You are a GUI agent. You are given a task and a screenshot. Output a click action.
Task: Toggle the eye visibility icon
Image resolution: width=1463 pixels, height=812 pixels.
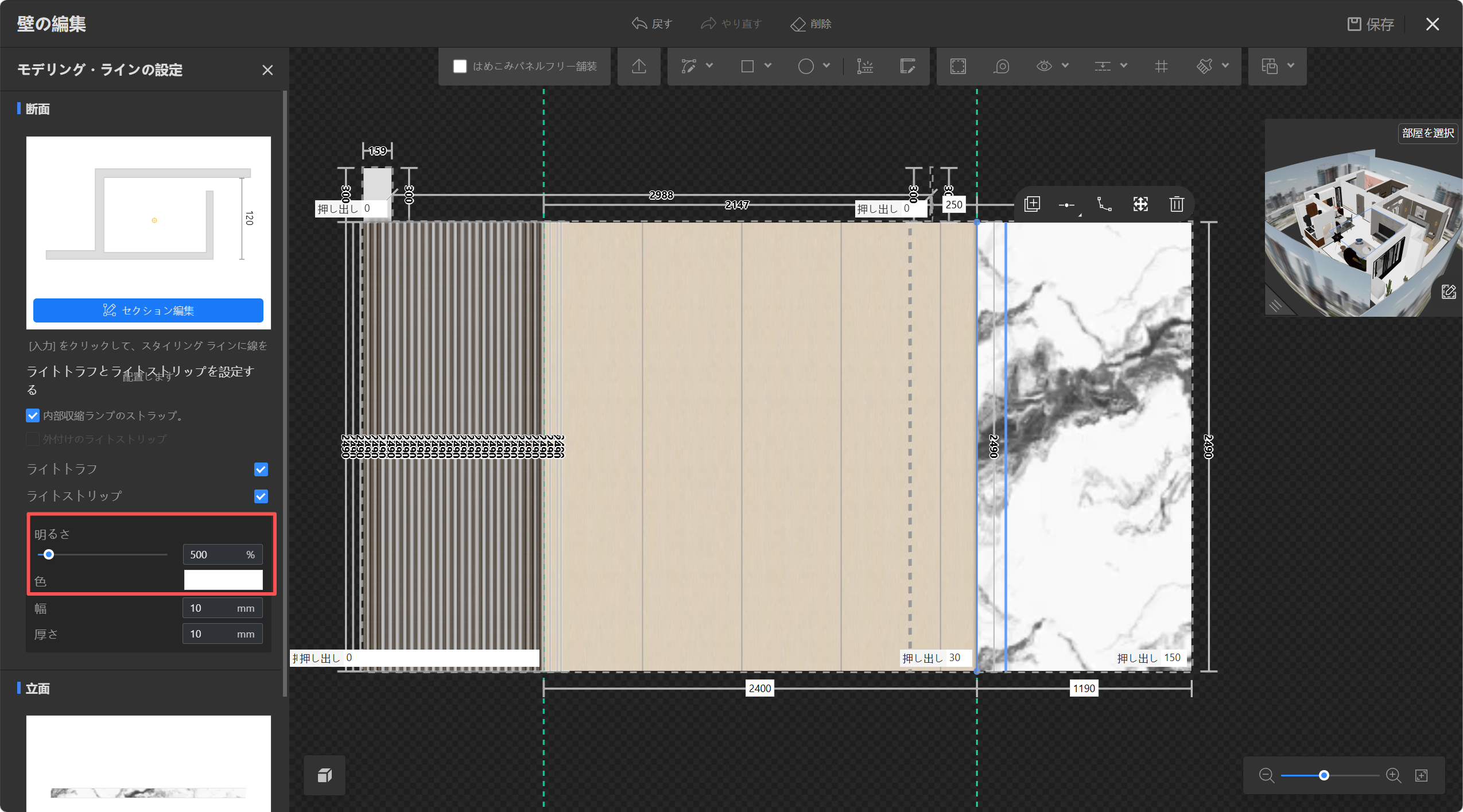coord(1044,67)
